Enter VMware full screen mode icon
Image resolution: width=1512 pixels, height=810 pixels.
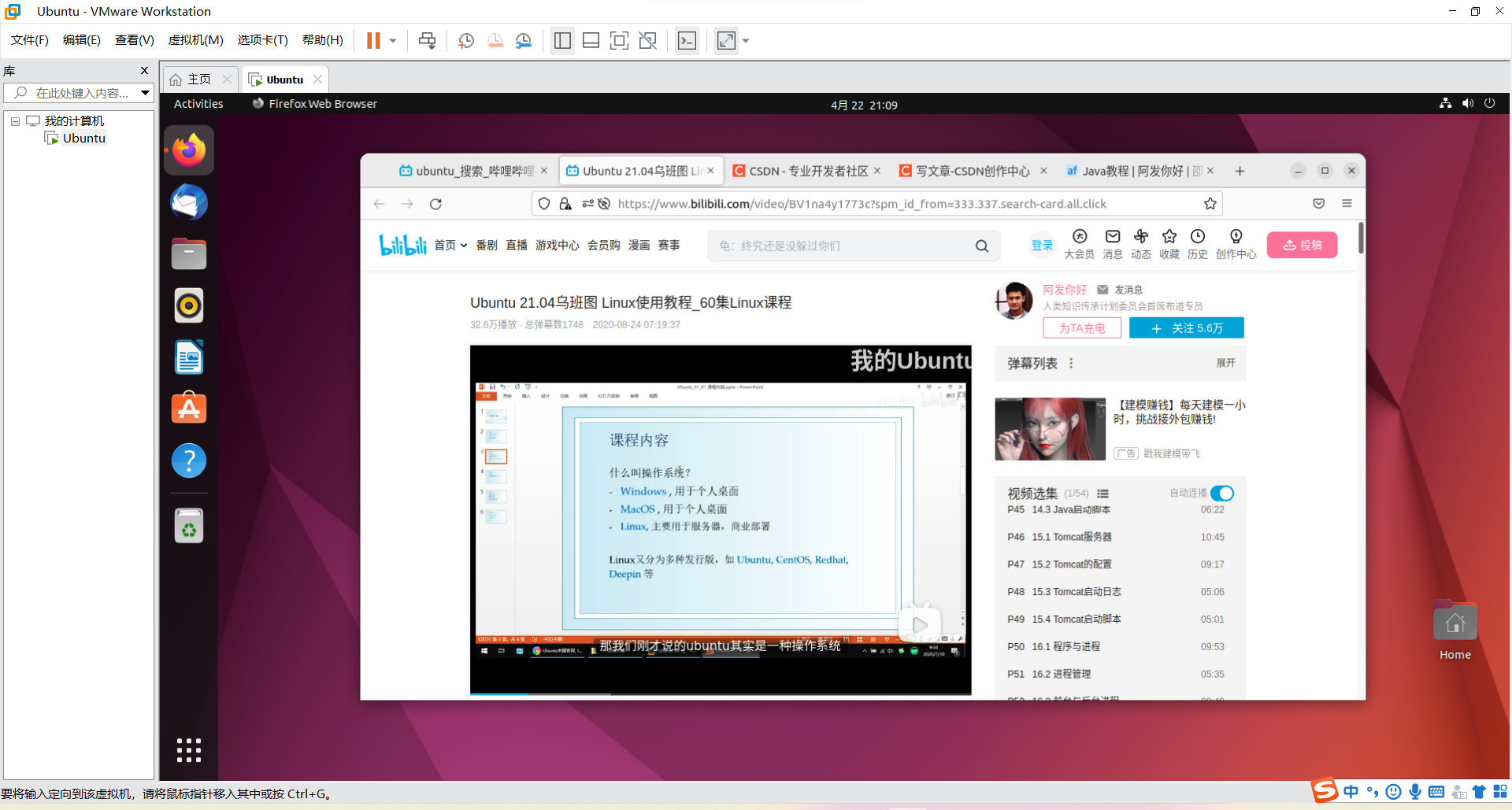619,40
